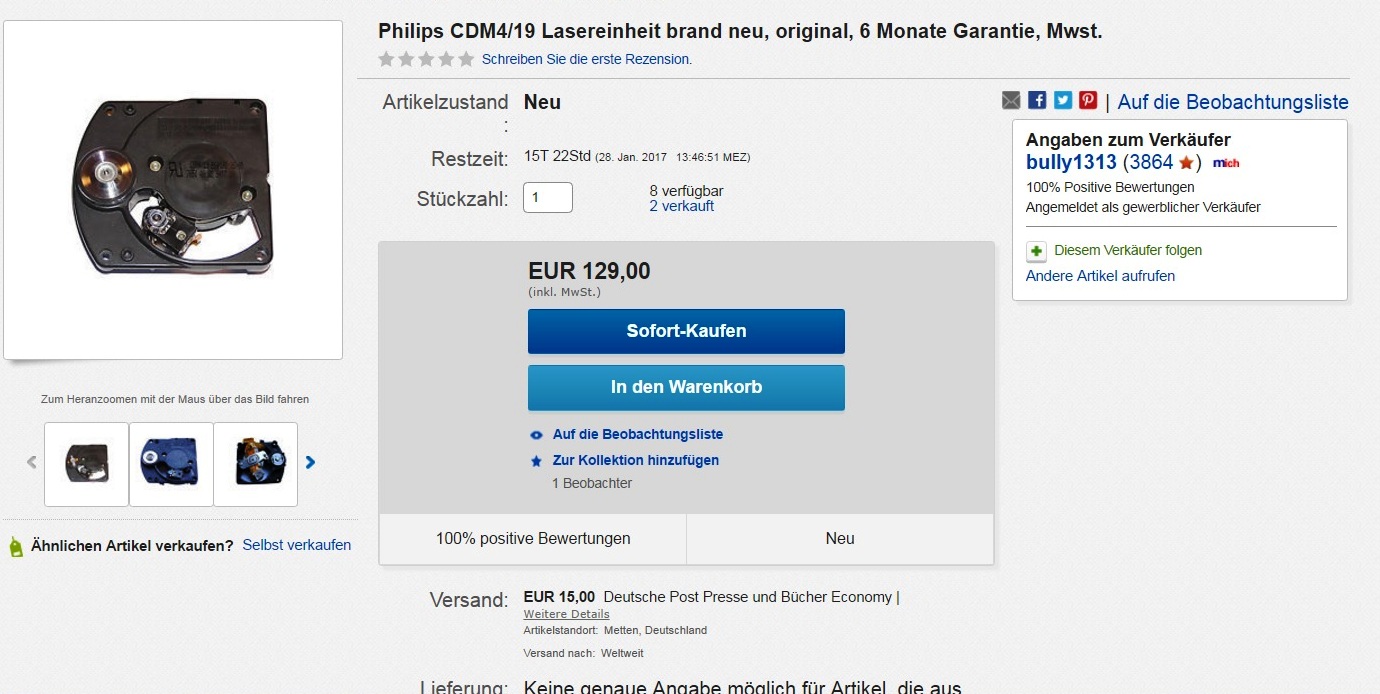Click the Stückzahl quantity input field
Screen dimensions: 1380x694
[548, 198]
